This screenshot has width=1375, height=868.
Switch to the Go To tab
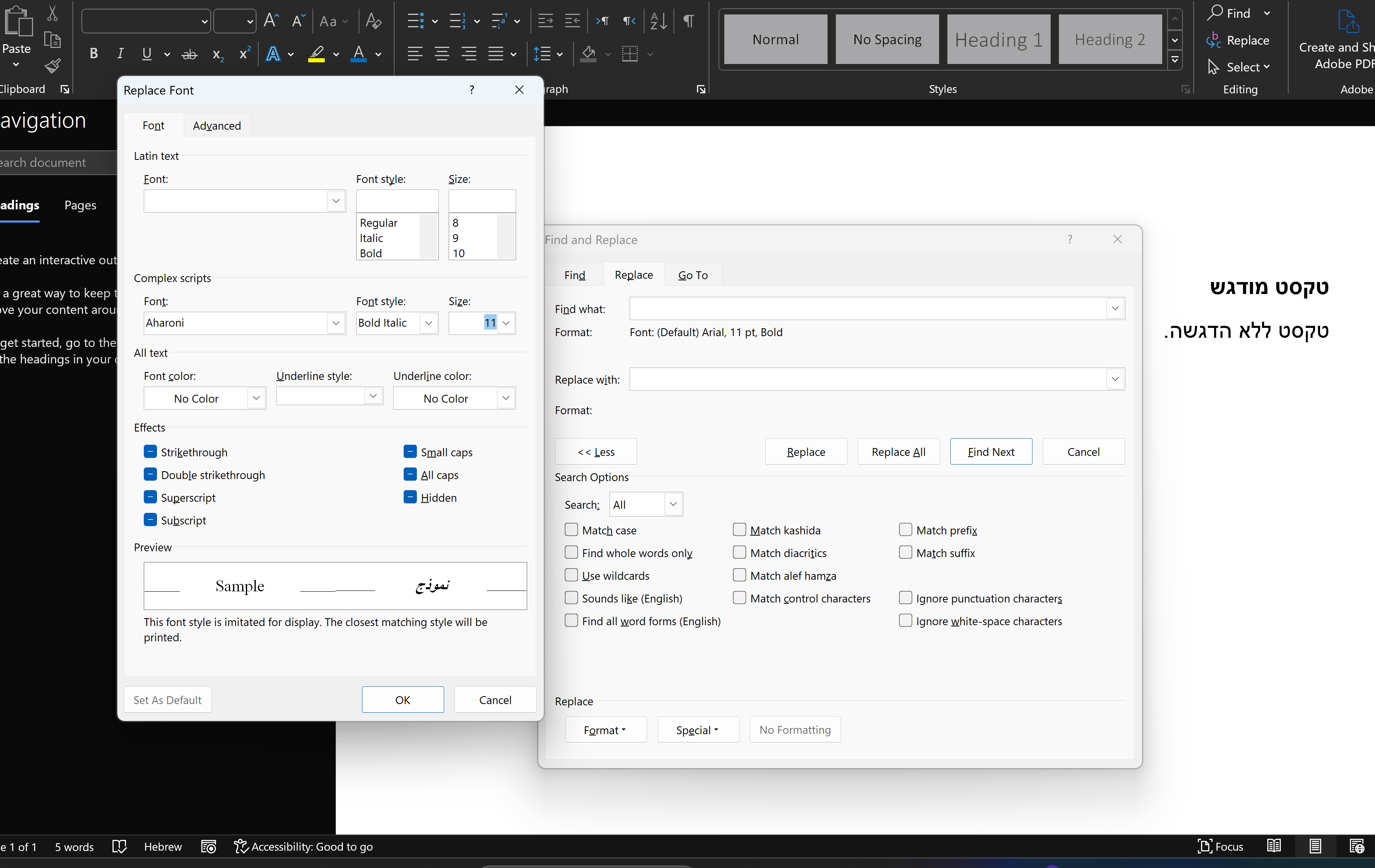(x=692, y=275)
